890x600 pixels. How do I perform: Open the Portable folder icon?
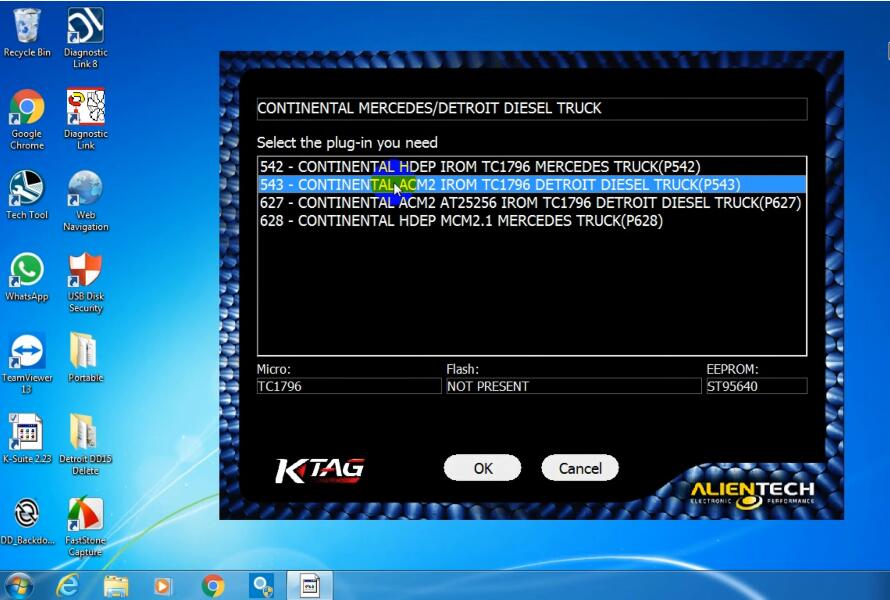[85, 358]
